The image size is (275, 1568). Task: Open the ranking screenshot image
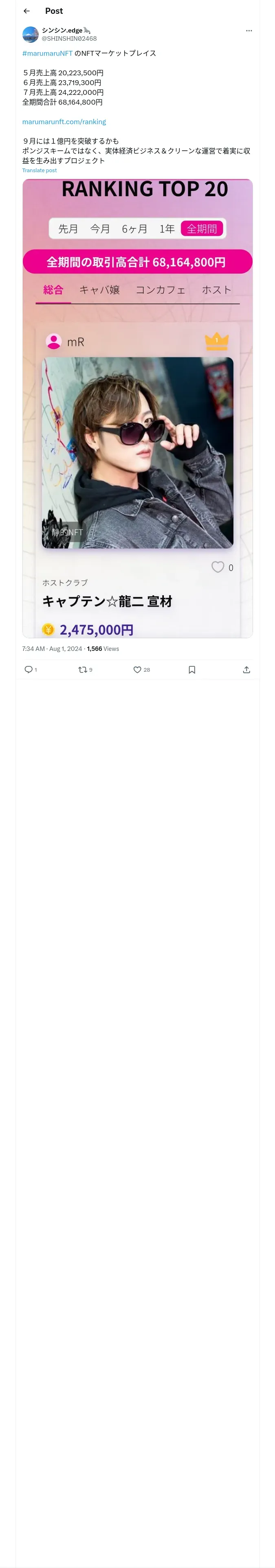(x=138, y=408)
